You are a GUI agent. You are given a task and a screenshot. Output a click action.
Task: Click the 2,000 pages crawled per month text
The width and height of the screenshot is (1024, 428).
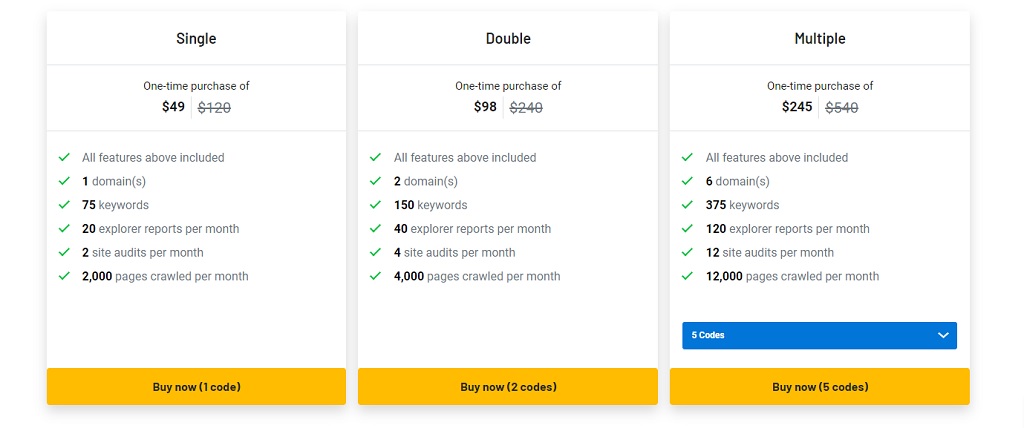[165, 276]
